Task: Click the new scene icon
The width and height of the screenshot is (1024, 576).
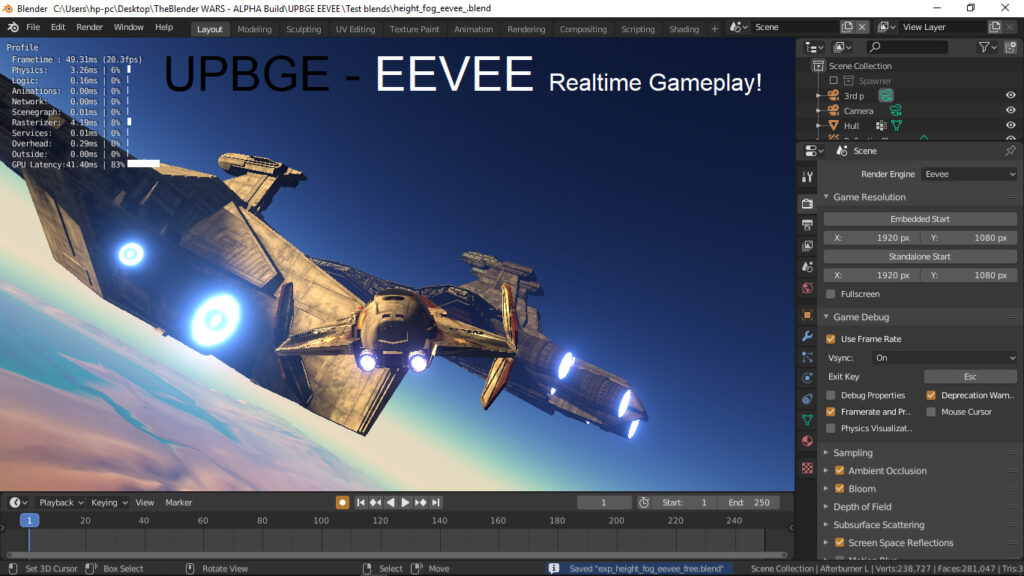Action: (847, 27)
